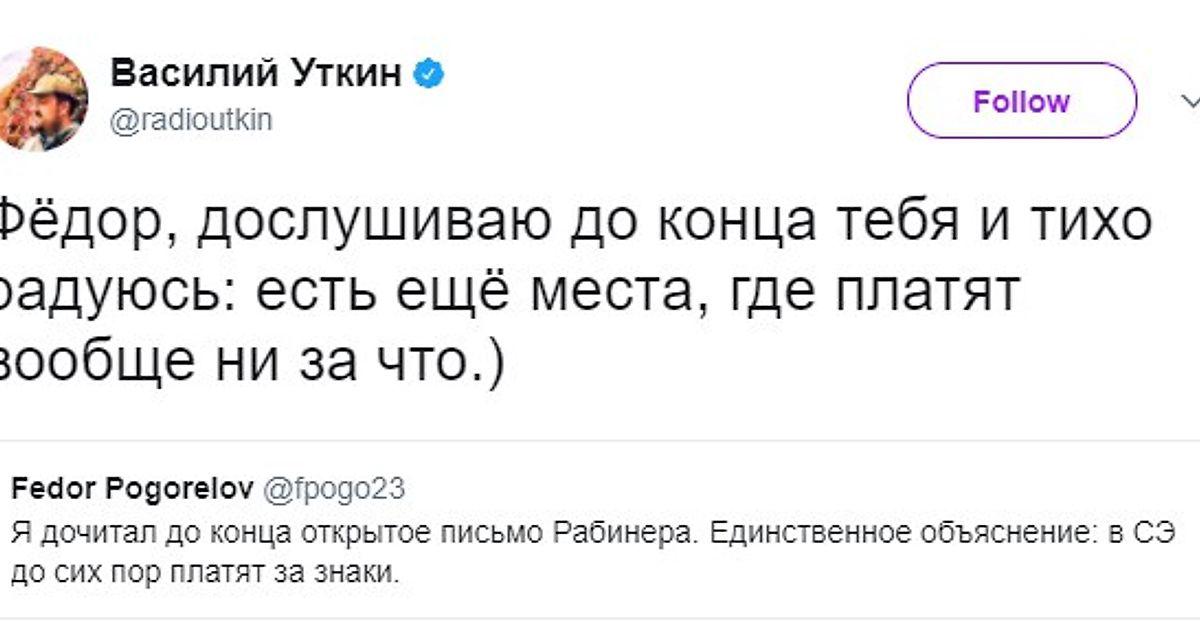Click the blue verified badge
Viewport: 1200px width, 630px height.
click(430, 74)
